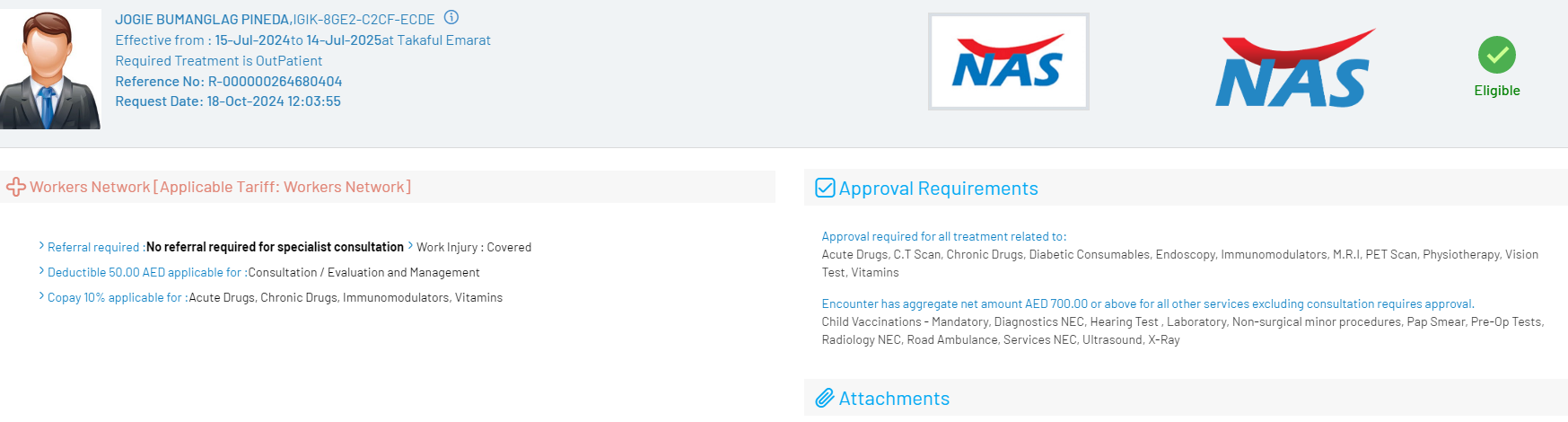Screen dimensions: 1568x422
Task: Click No referral required for specialist consultation
Action: coord(275,247)
